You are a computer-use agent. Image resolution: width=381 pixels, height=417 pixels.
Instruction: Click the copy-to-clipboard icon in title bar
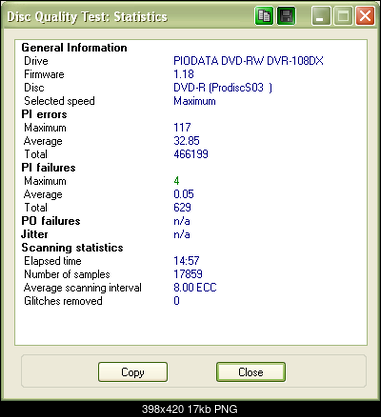tap(264, 16)
